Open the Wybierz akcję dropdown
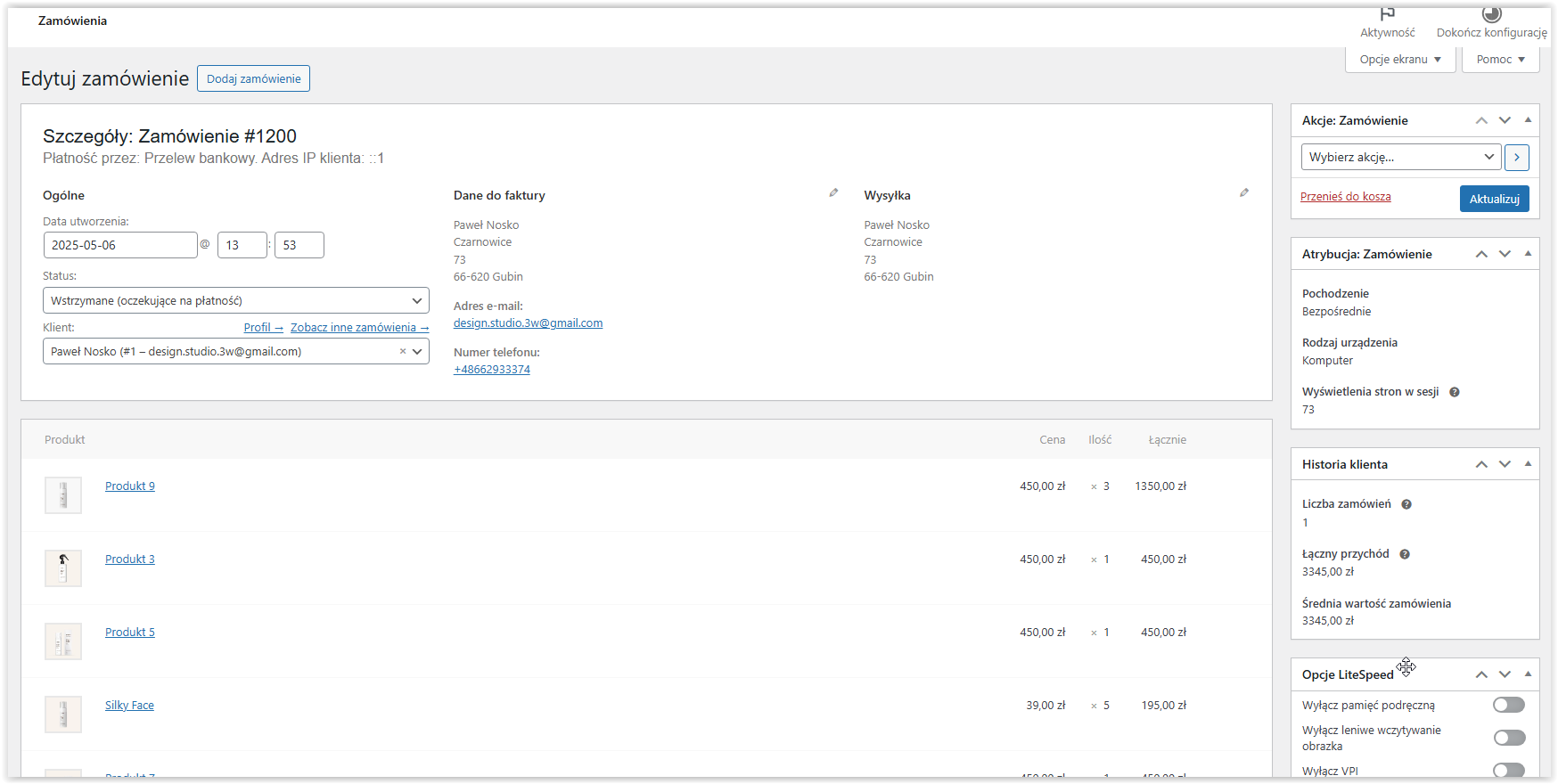1558x784 pixels. pyautogui.click(x=1400, y=158)
